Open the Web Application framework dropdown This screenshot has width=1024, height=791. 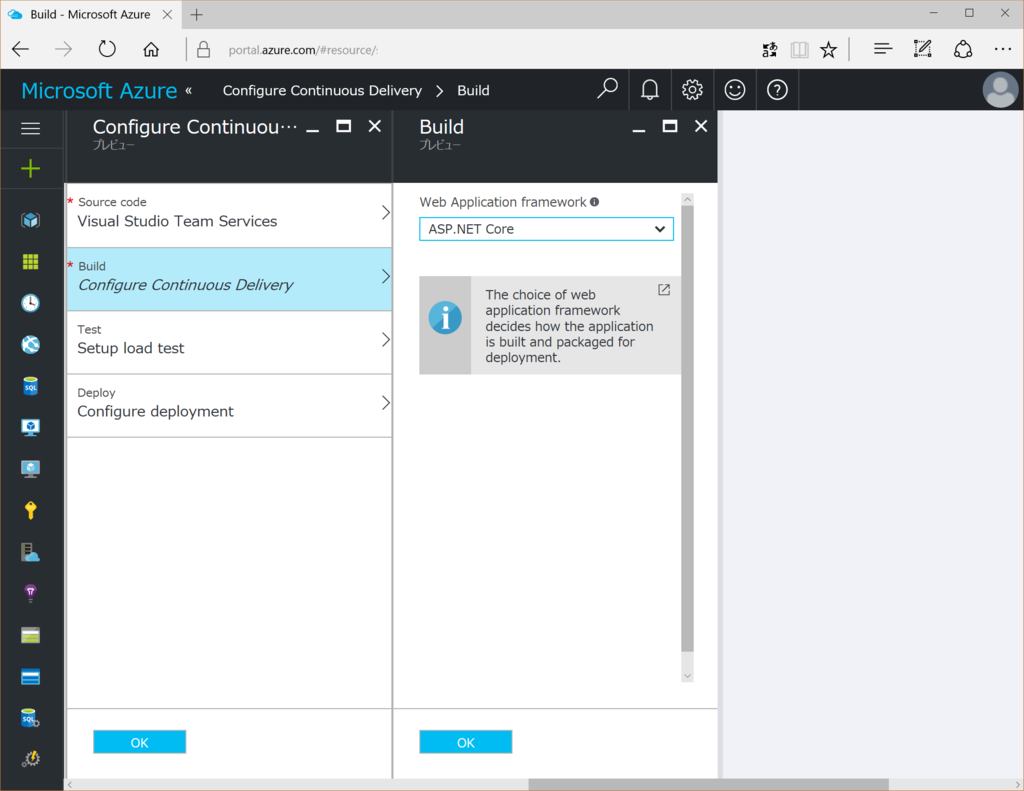tap(546, 229)
